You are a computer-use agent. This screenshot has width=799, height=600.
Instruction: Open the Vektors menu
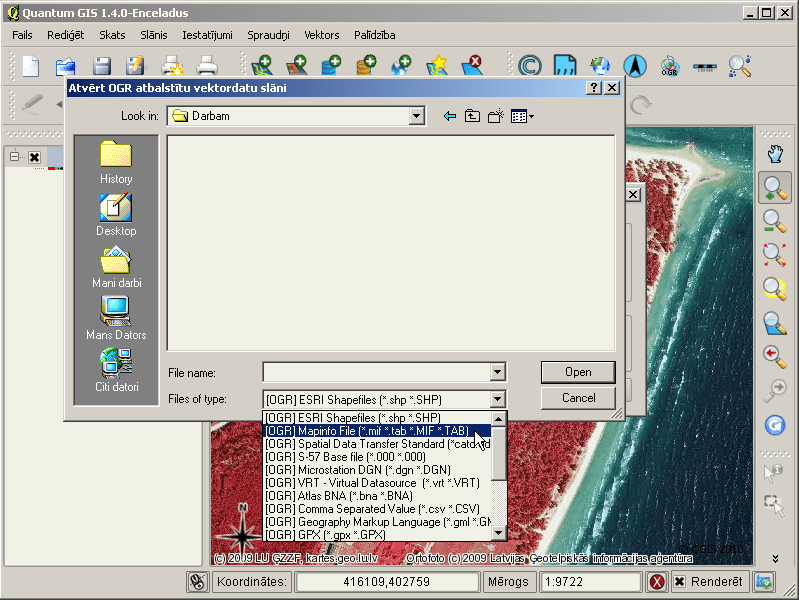click(322, 35)
